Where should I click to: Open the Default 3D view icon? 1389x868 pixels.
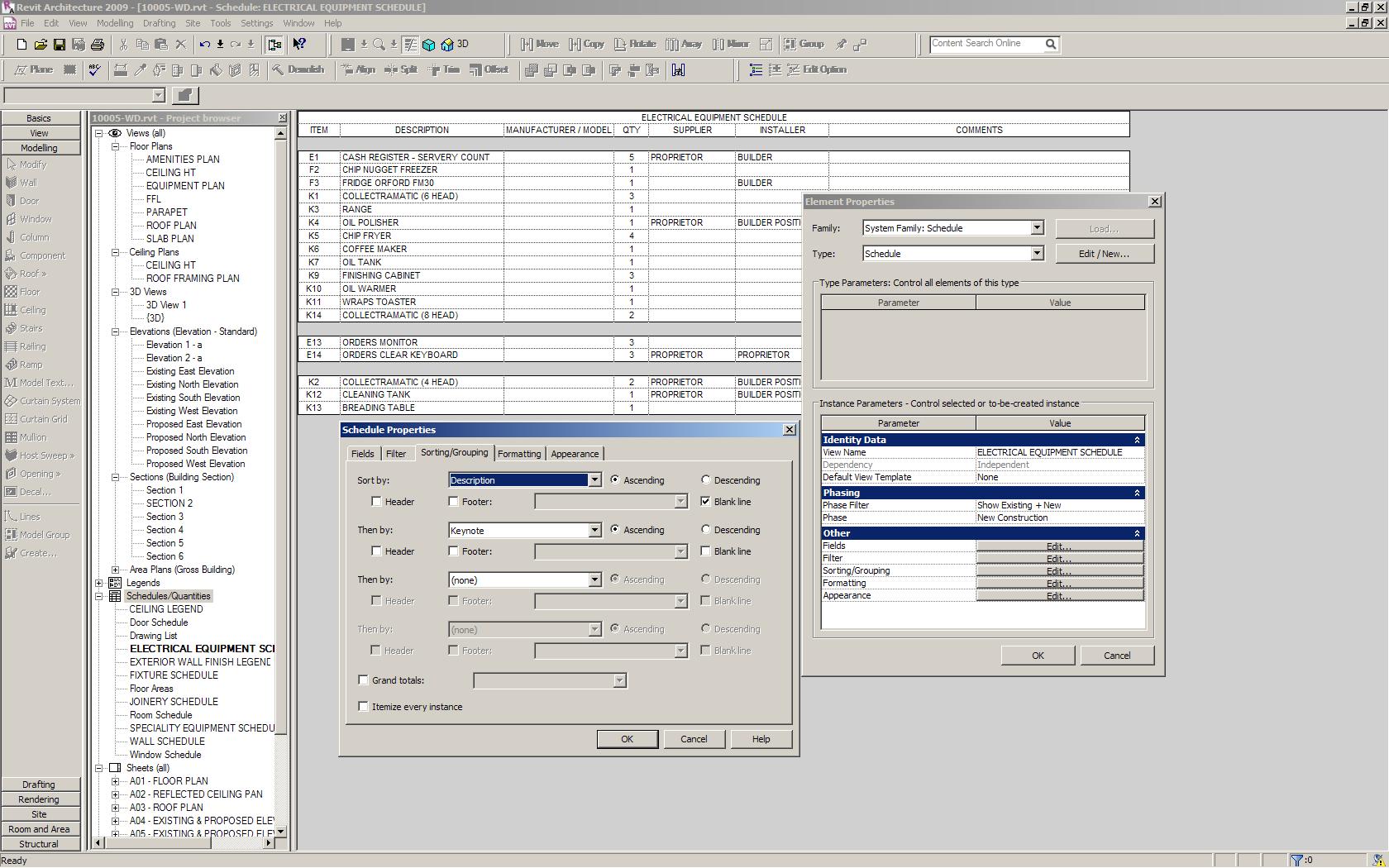(x=447, y=45)
